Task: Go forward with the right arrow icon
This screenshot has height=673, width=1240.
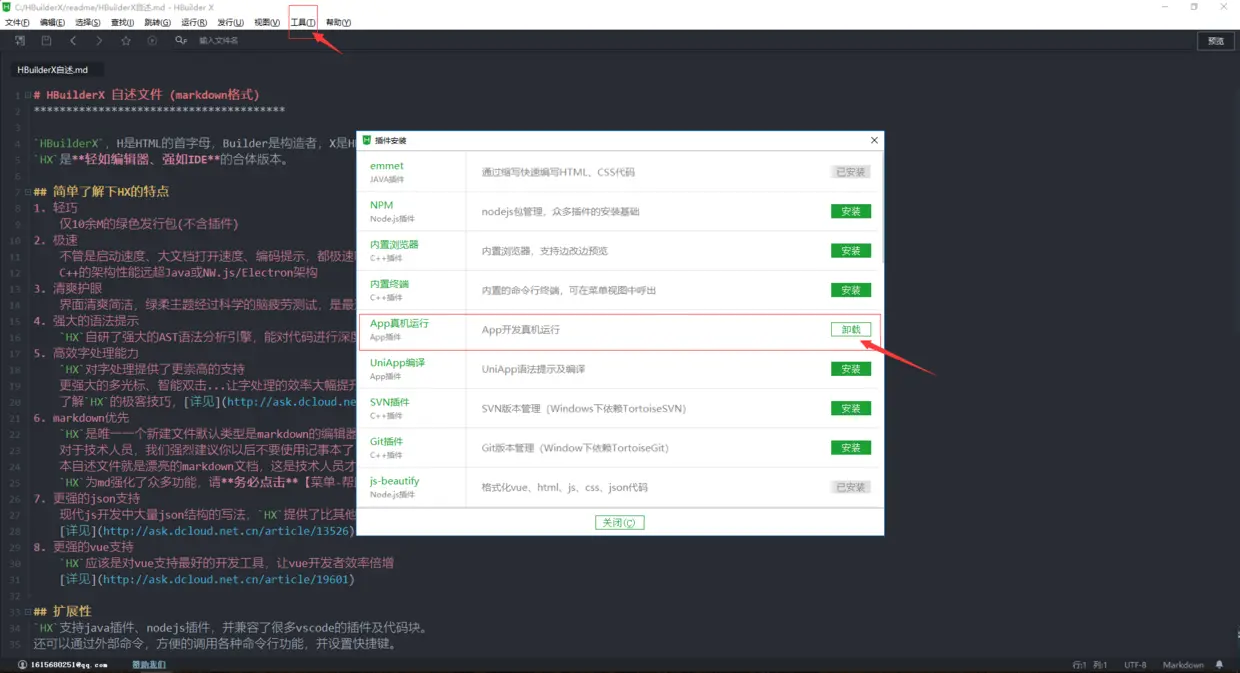Action: pyautogui.click(x=99, y=41)
